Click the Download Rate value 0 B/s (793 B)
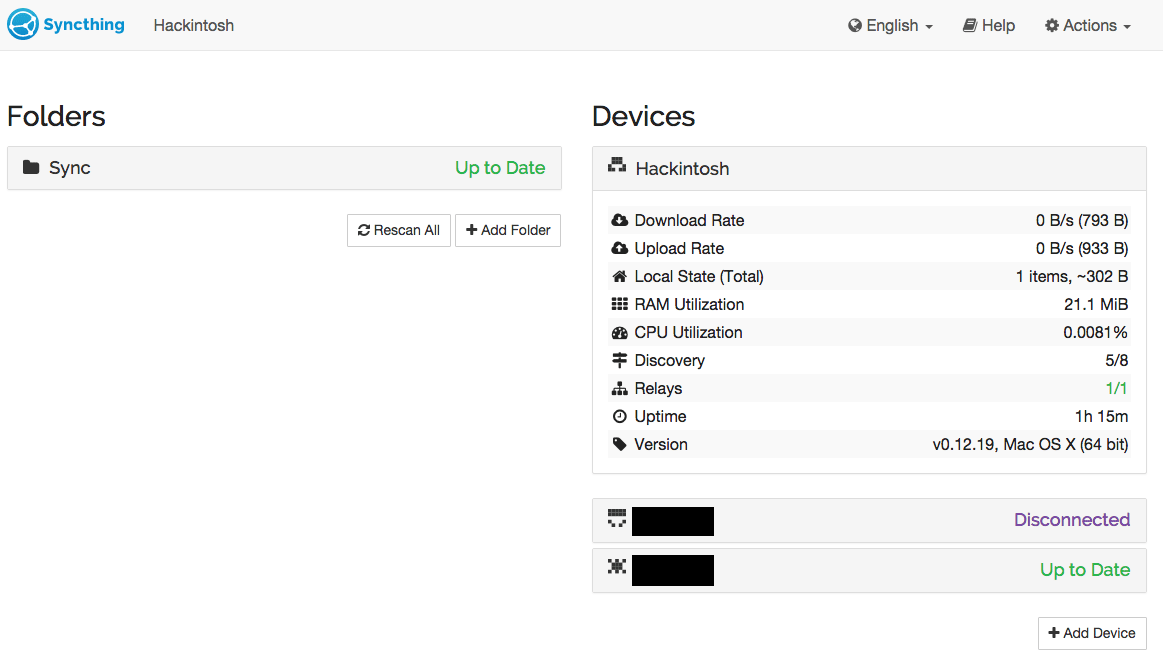Viewport: 1163px width, 672px height. tap(1081, 220)
